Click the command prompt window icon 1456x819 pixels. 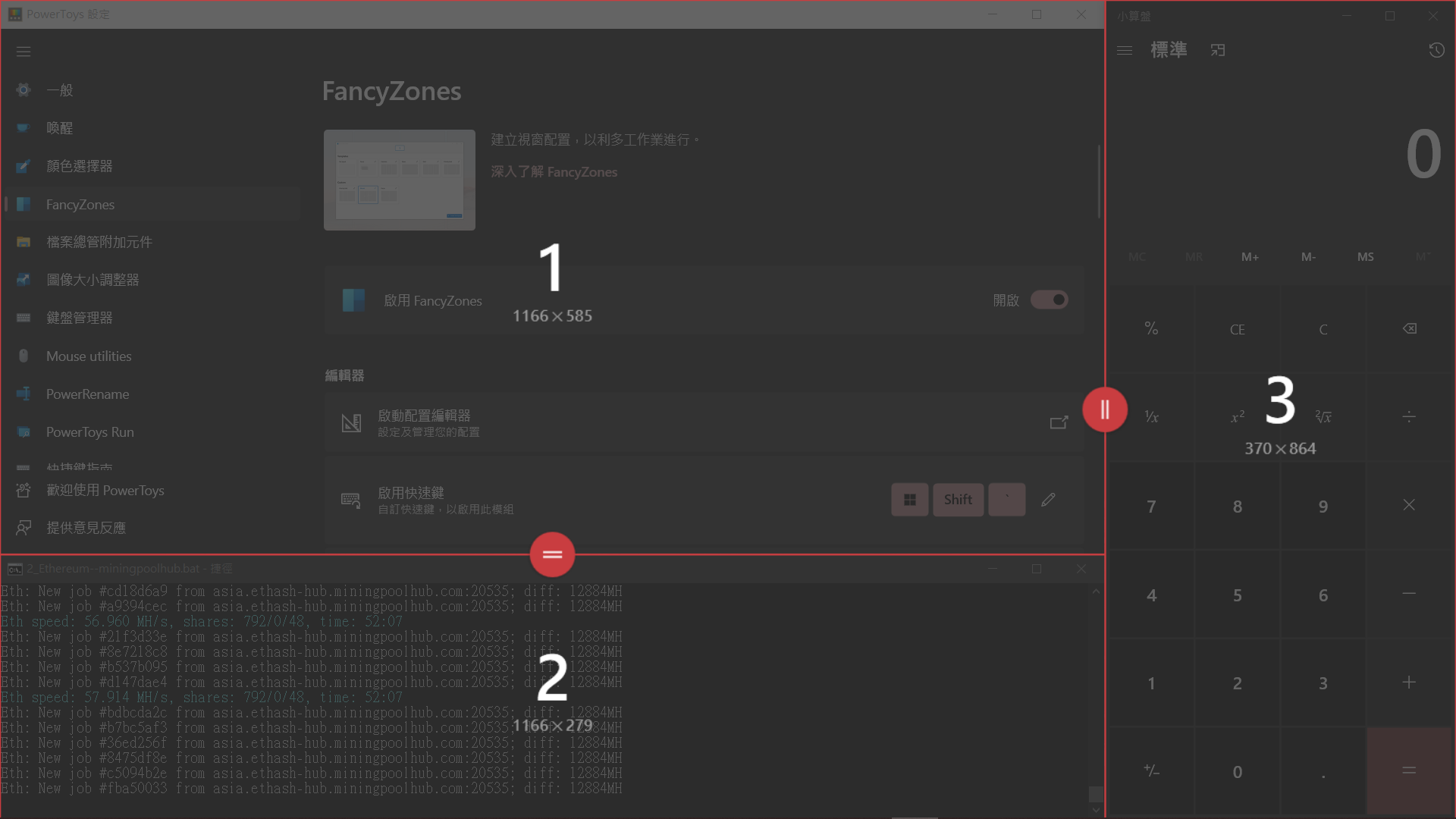[14, 569]
